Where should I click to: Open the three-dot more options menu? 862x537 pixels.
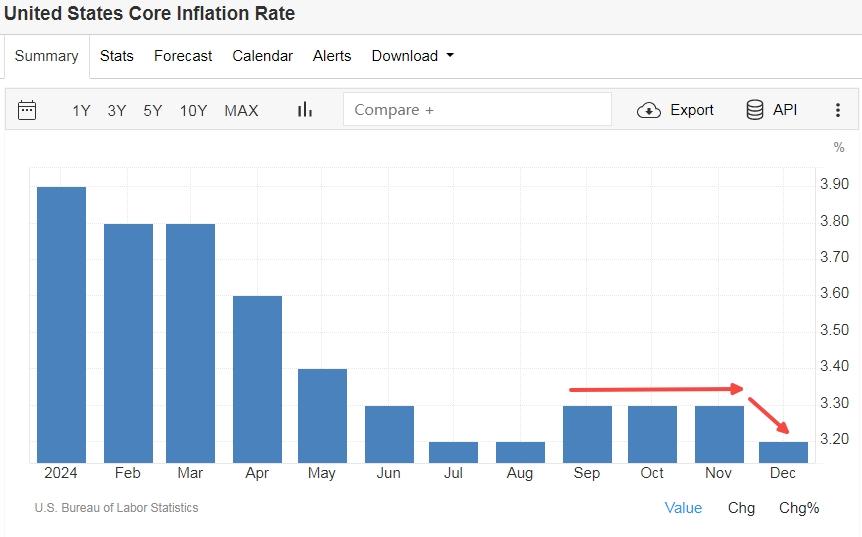[838, 110]
